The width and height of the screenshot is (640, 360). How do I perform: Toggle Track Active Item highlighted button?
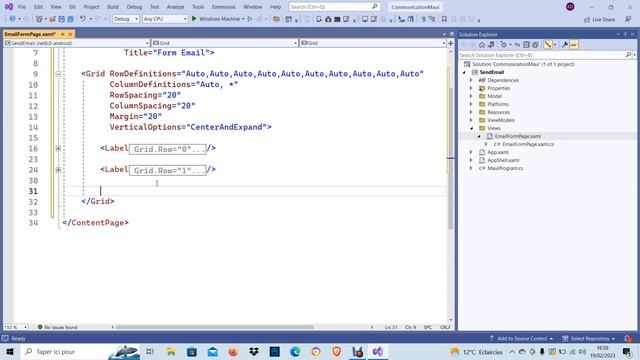[x=548, y=44]
